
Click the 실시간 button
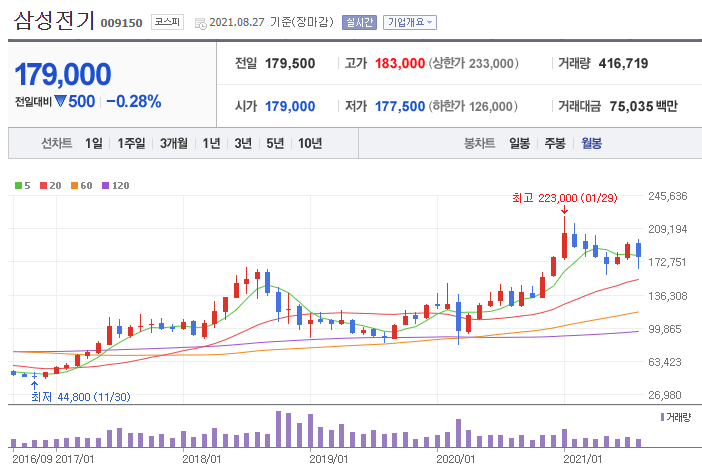point(359,22)
